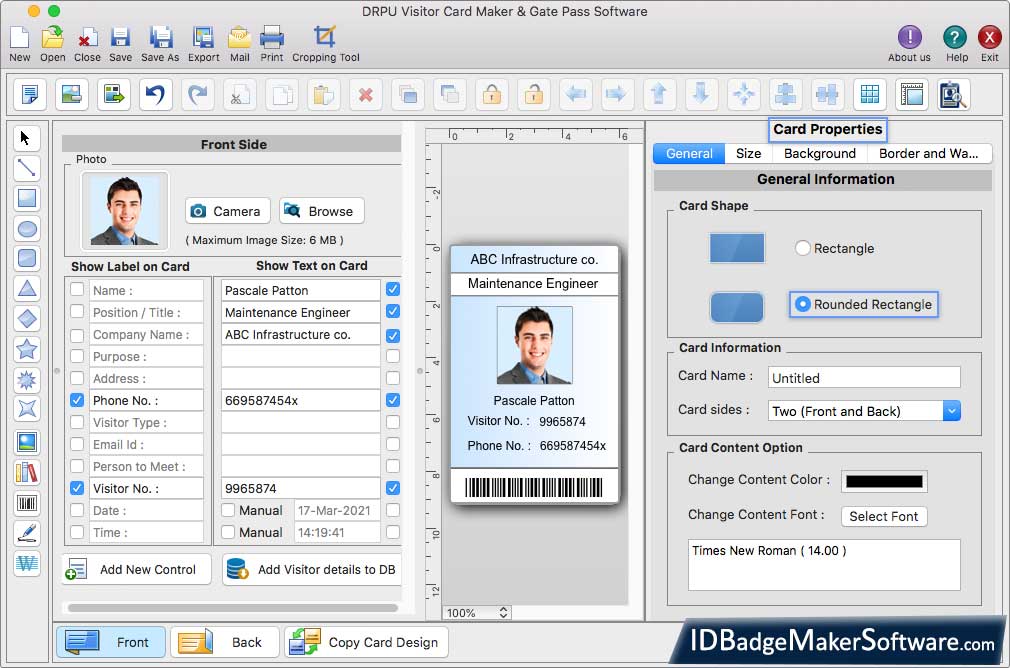Image resolution: width=1010 pixels, height=668 pixels.
Task: Uncheck the Visitor No. label checkbox
Action: tap(77, 488)
